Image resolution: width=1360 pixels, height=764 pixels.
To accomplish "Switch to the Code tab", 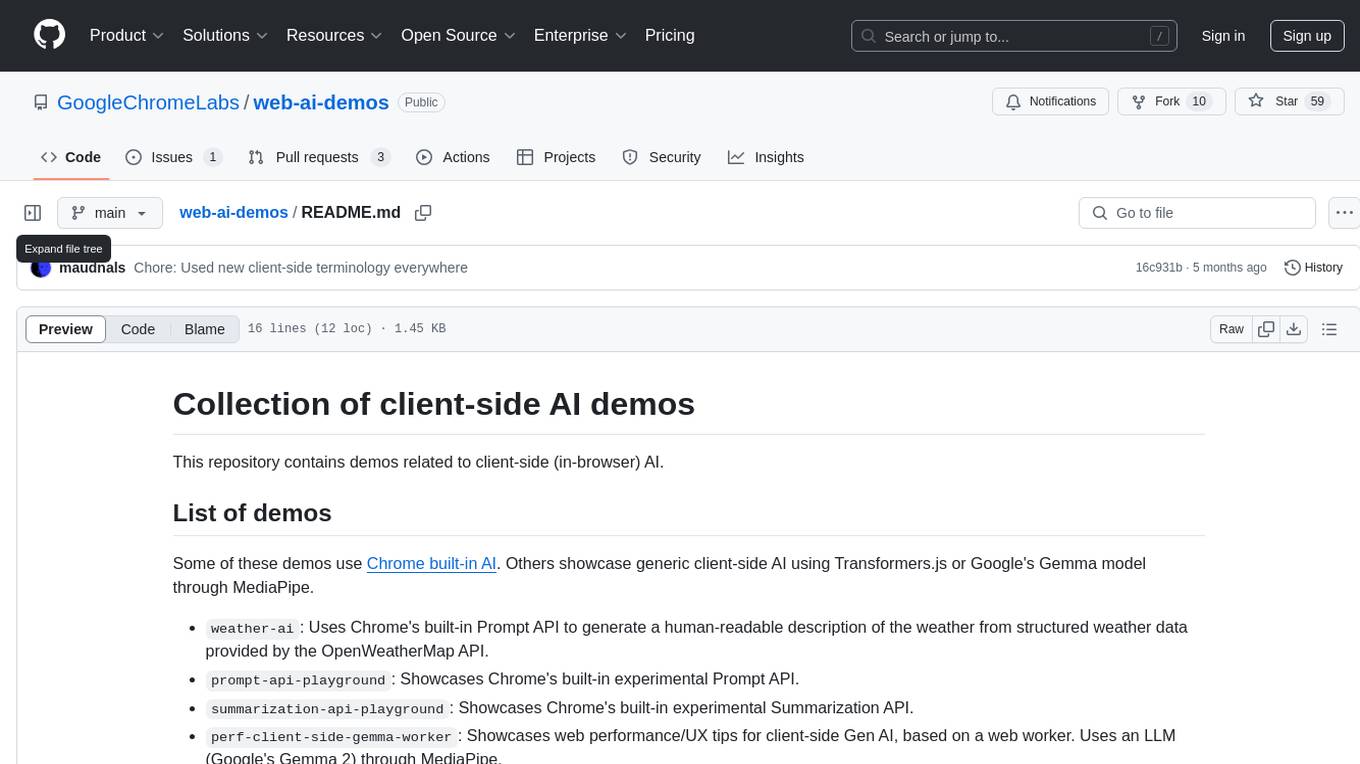I will coord(71,157).
